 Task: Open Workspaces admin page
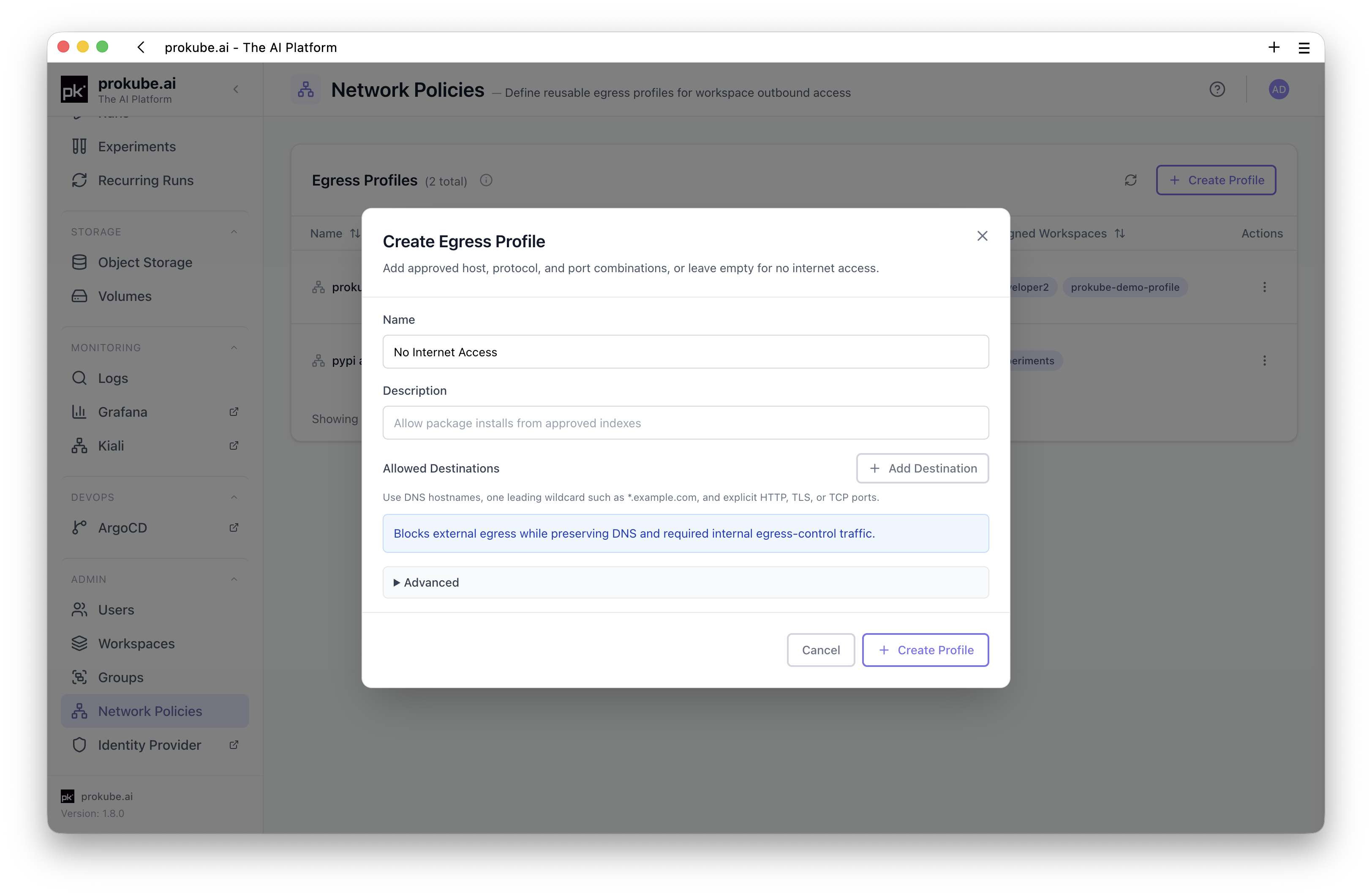(x=155, y=643)
